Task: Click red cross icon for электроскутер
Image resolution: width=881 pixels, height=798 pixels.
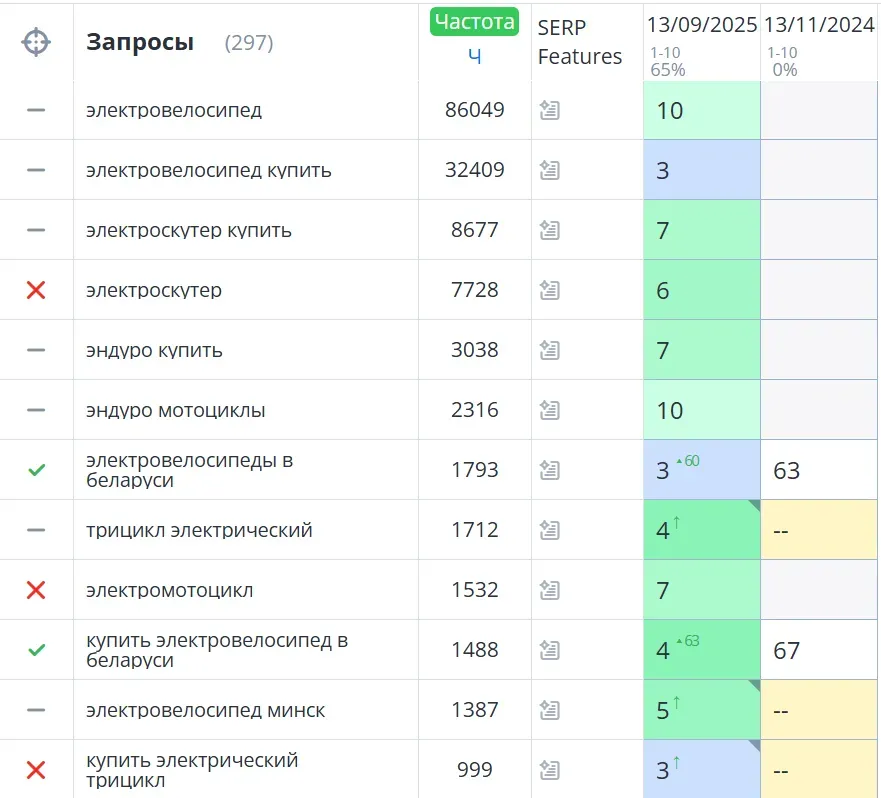Action: [x=36, y=291]
